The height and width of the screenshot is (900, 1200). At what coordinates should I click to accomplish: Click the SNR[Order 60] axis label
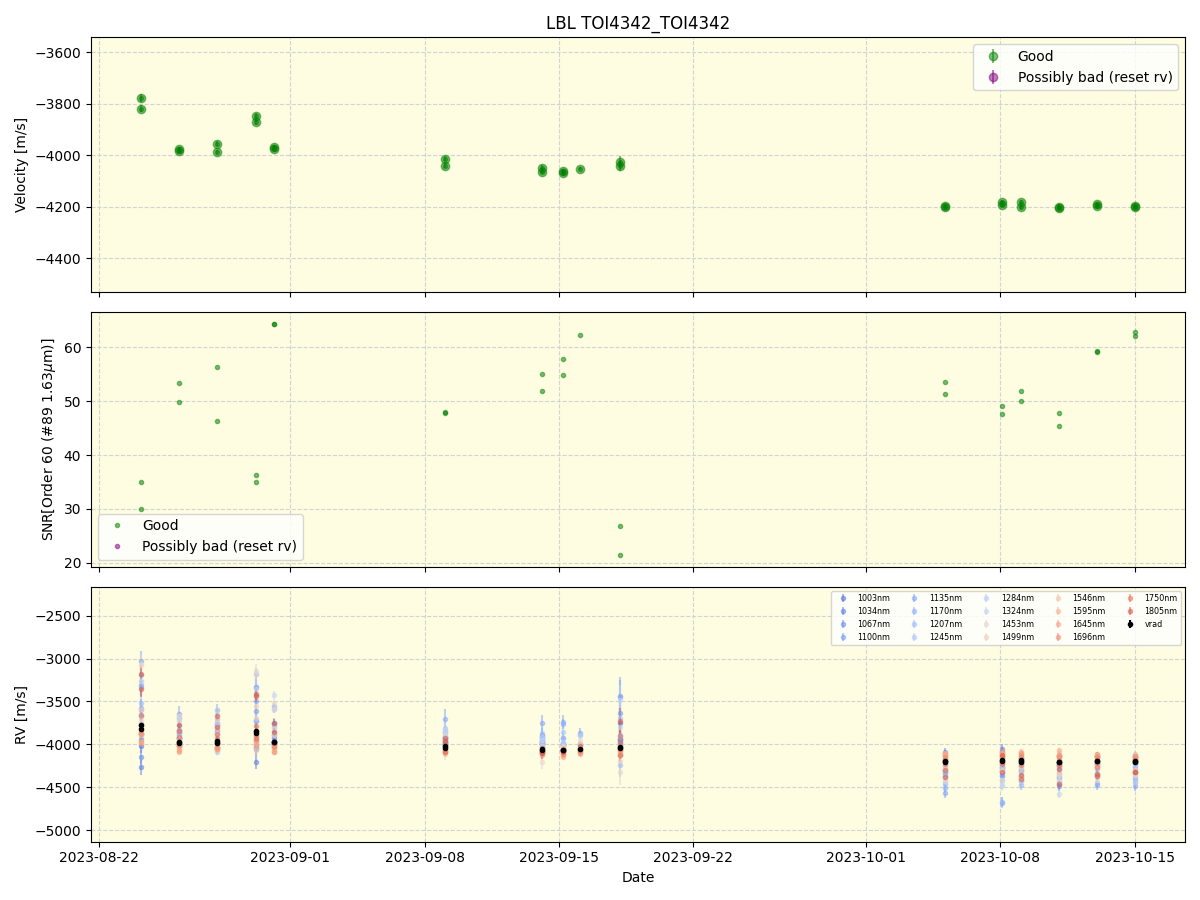tap(48, 439)
